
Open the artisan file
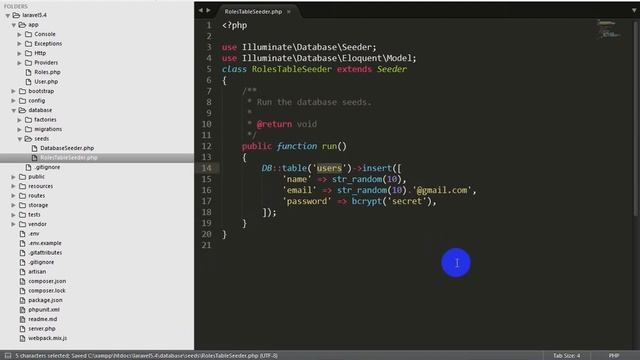pos(37,272)
